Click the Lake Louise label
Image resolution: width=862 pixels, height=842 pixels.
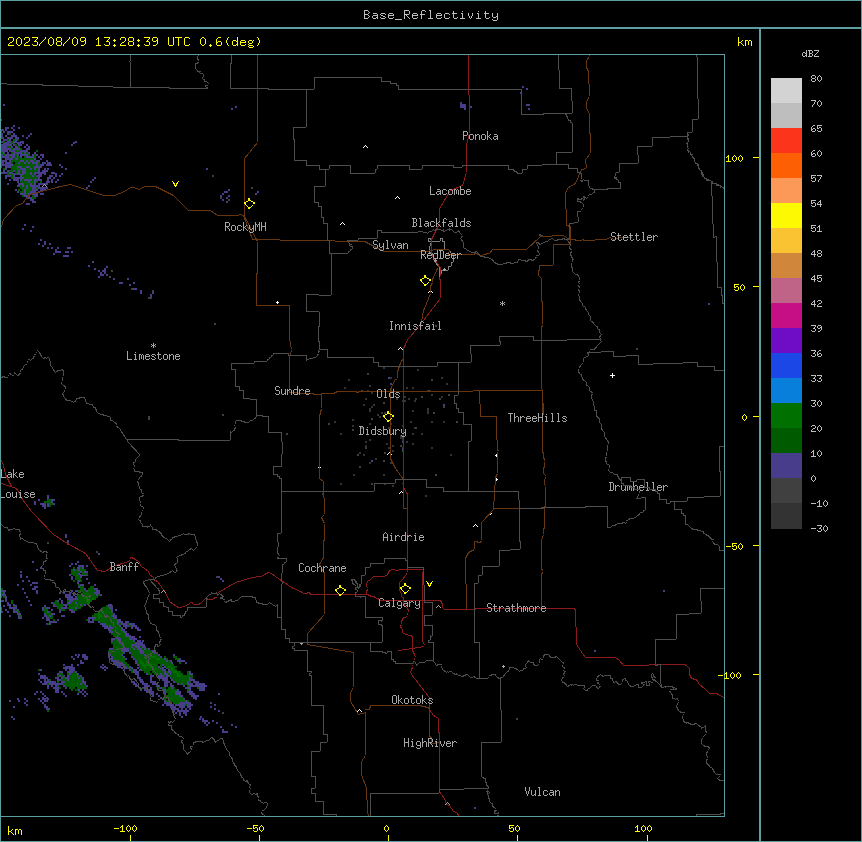18,484
